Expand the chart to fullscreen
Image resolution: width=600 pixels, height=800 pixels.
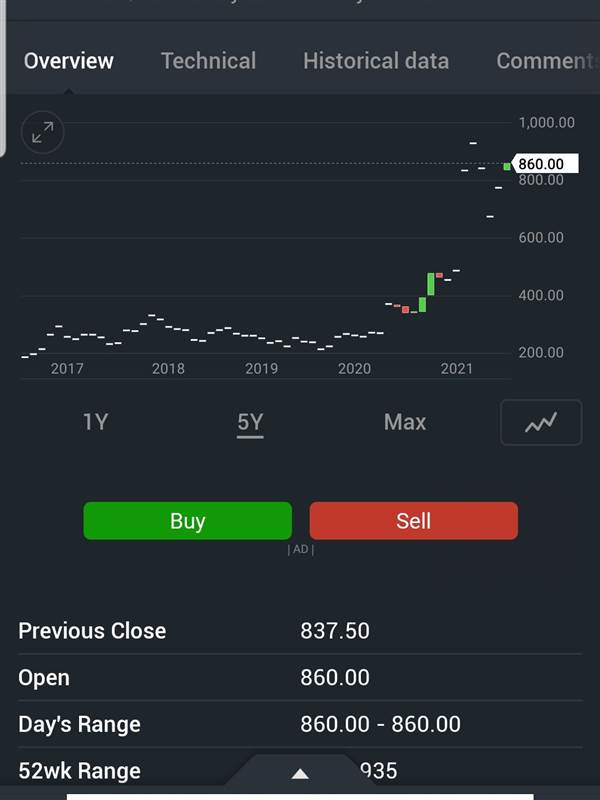[43, 132]
